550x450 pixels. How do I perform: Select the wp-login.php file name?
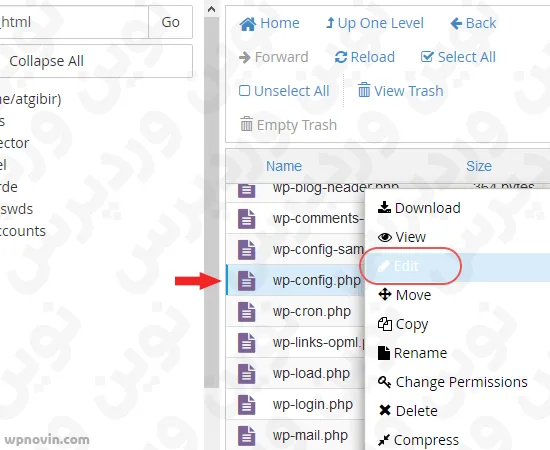[x=313, y=404]
